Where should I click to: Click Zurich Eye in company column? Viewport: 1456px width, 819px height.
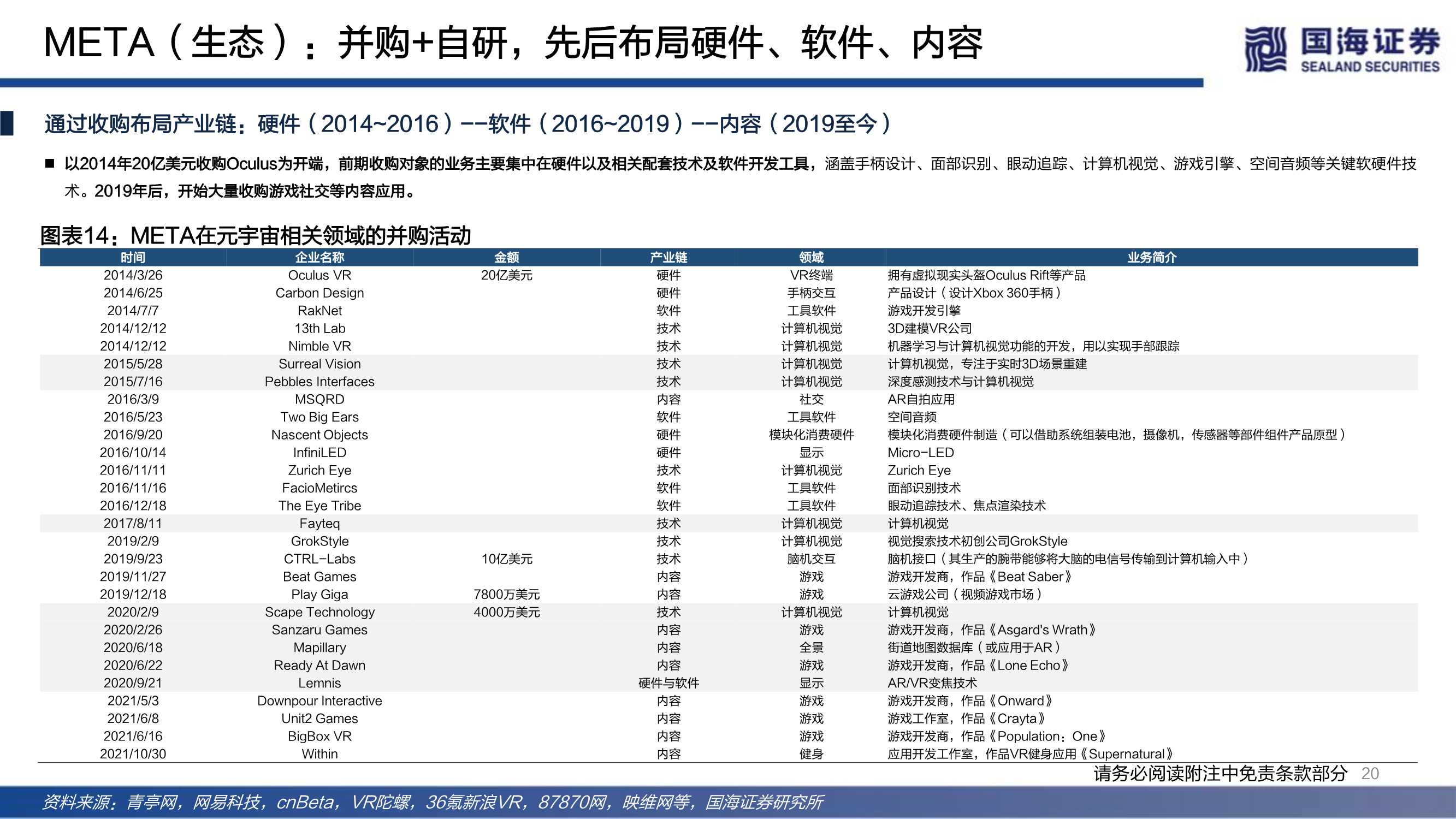(319, 470)
